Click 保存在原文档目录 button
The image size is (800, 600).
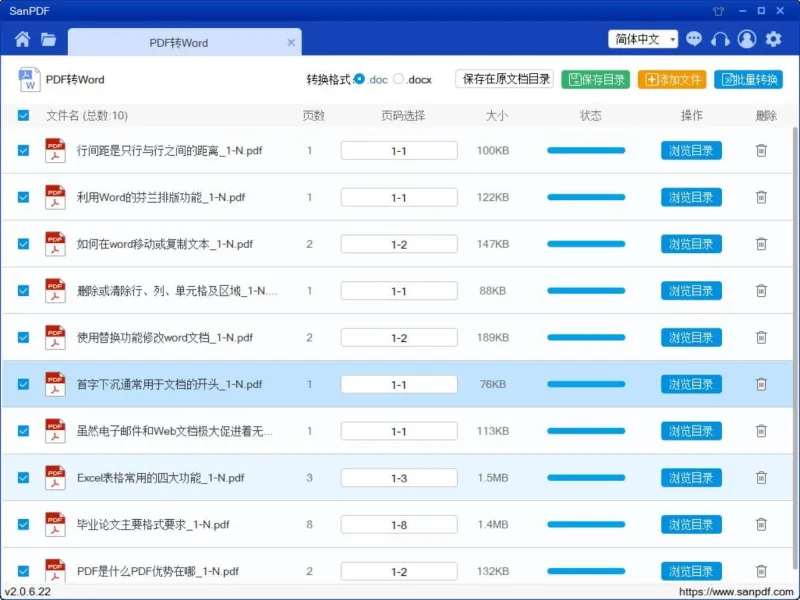(505, 79)
